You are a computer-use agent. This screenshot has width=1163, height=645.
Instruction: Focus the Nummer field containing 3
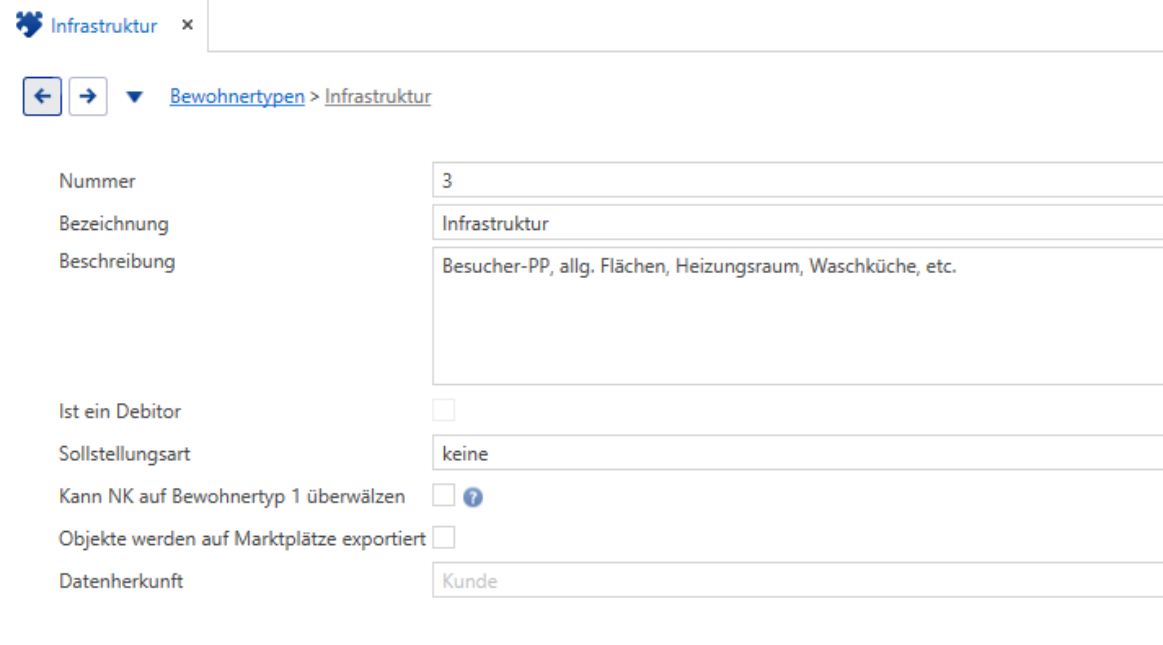pyautogui.click(x=797, y=180)
